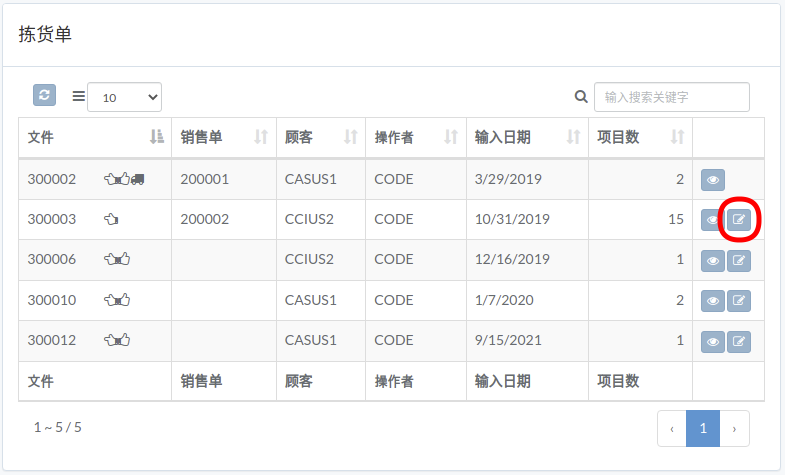
Task: Click date 10/31/2019
Action: pyautogui.click(x=512, y=219)
